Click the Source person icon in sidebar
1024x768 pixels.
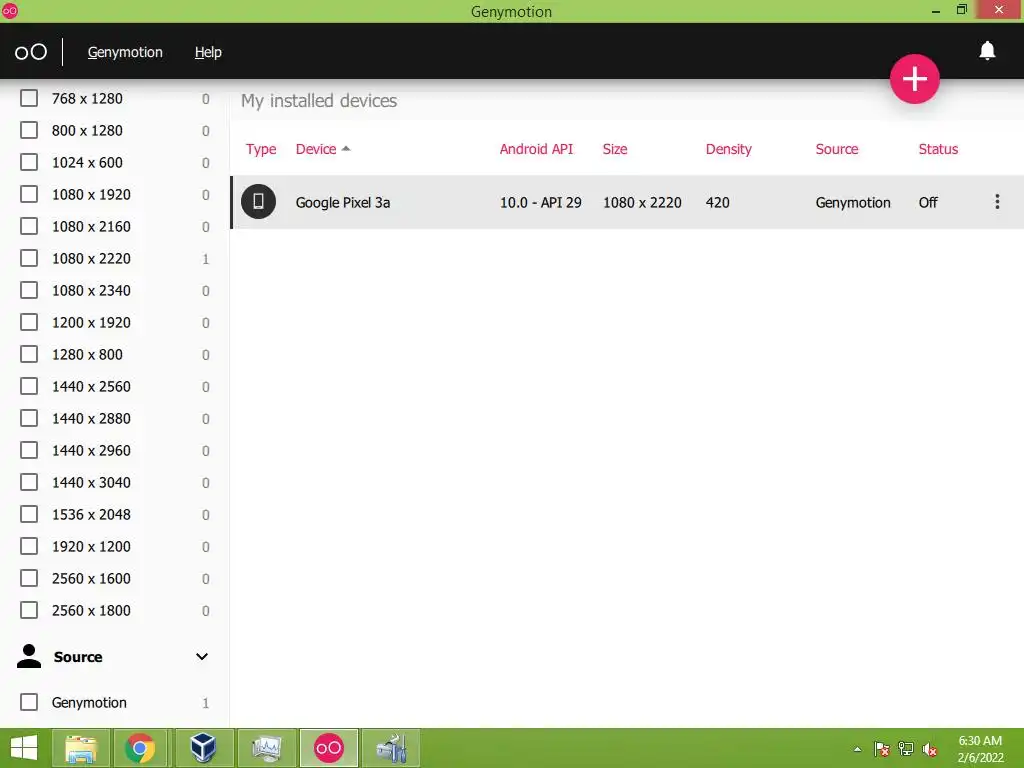(29, 656)
